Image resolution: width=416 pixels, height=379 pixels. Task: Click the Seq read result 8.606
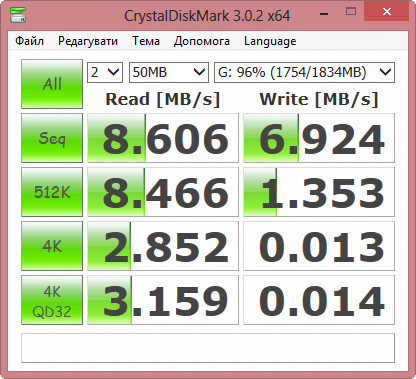click(163, 138)
